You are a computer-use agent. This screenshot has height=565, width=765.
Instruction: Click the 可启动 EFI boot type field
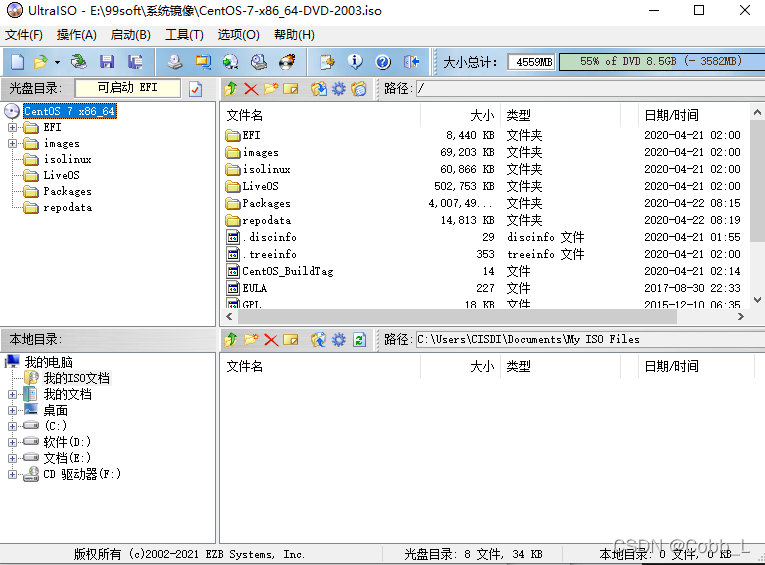coord(127,88)
